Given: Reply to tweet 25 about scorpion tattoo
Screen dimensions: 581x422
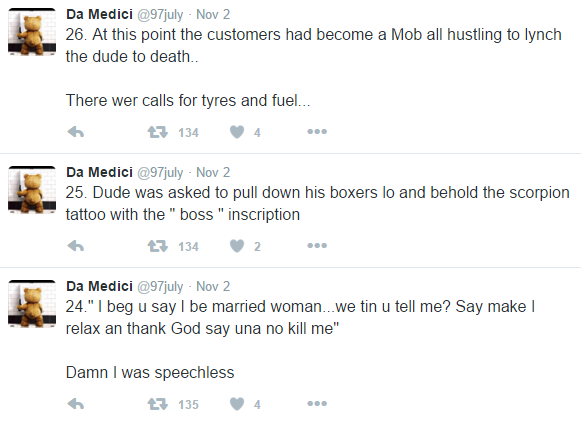Looking at the screenshot, I should coord(76,246).
